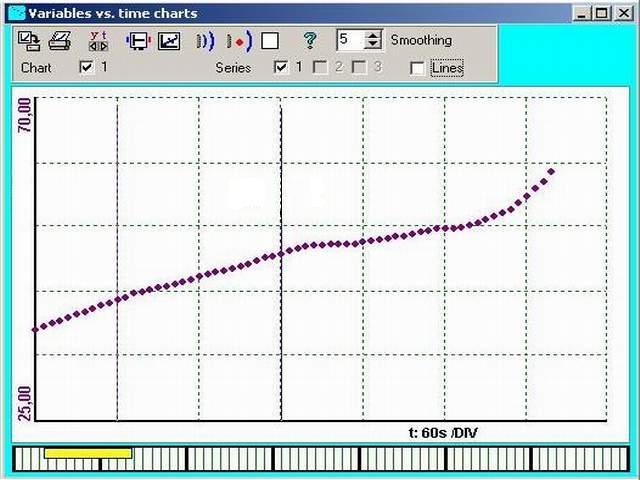Click the empty white square button
The height and width of the screenshot is (480, 640).
[270, 41]
